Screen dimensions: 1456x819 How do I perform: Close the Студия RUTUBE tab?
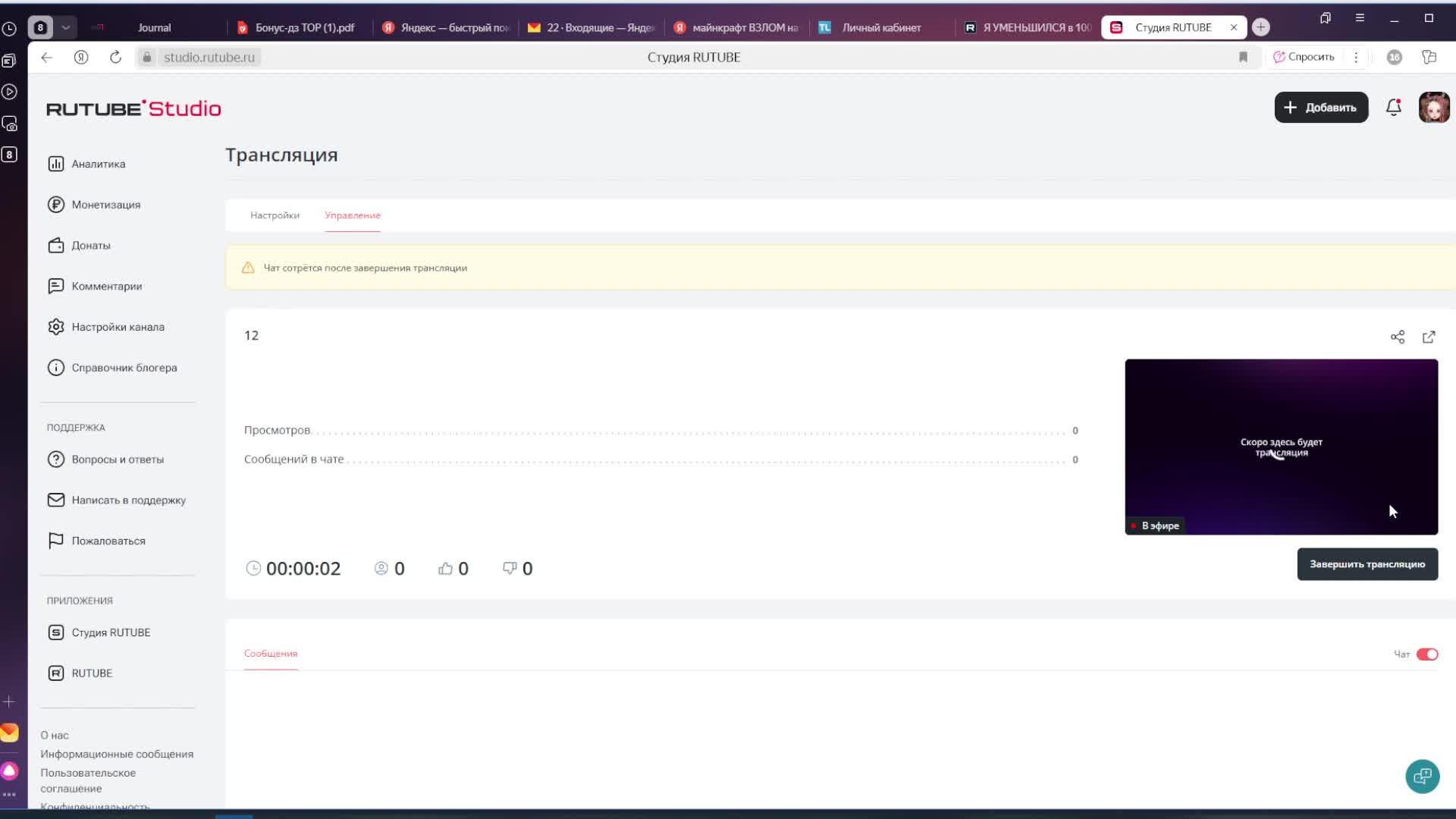(1234, 27)
